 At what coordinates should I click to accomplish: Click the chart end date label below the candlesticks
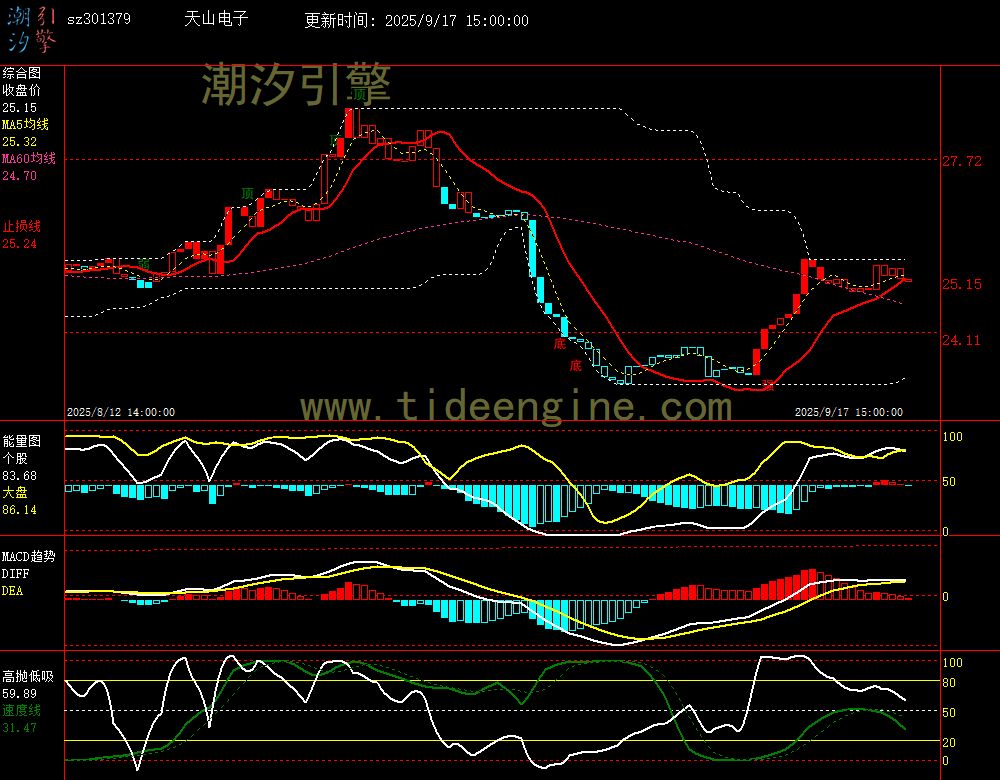tap(849, 413)
